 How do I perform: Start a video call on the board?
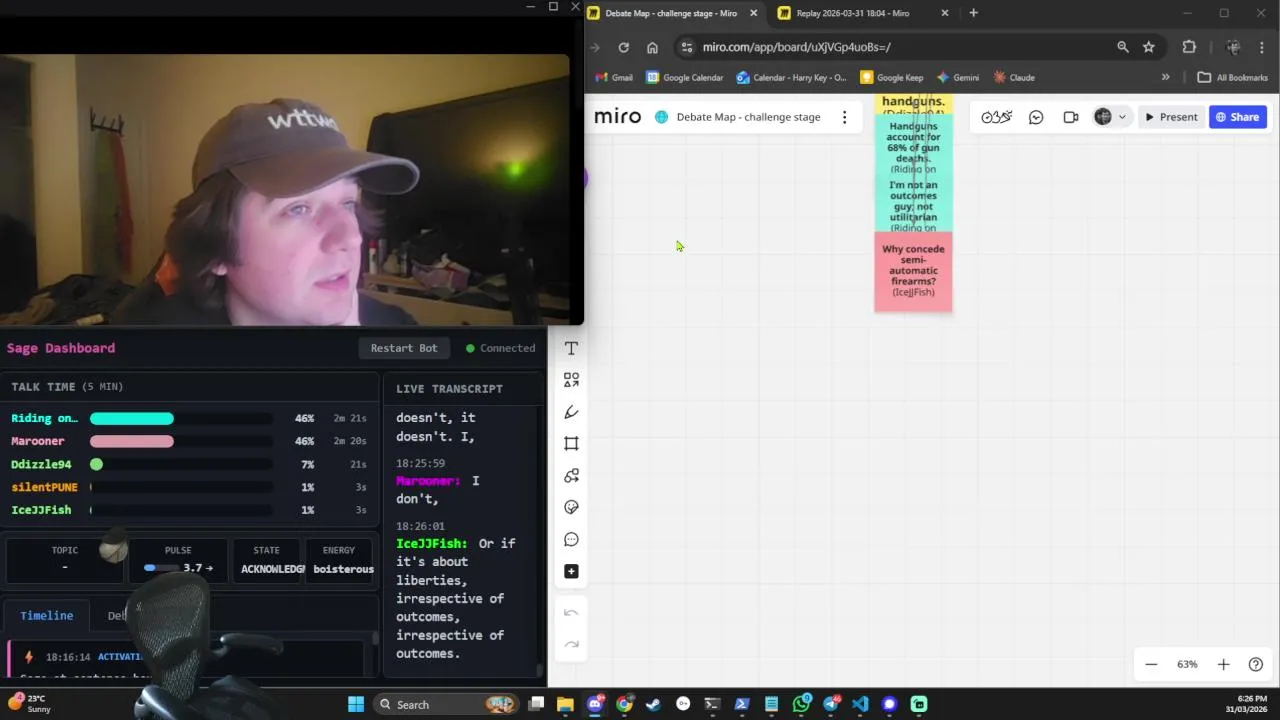(x=1071, y=117)
